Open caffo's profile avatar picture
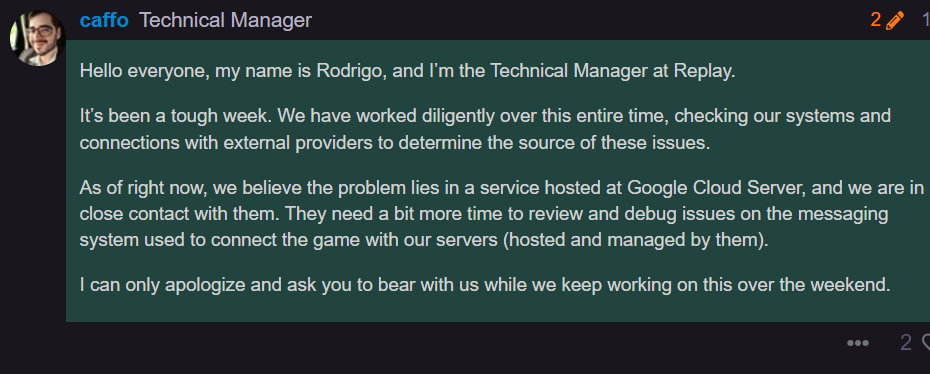The width and height of the screenshot is (930, 374). (x=37, y=38)
